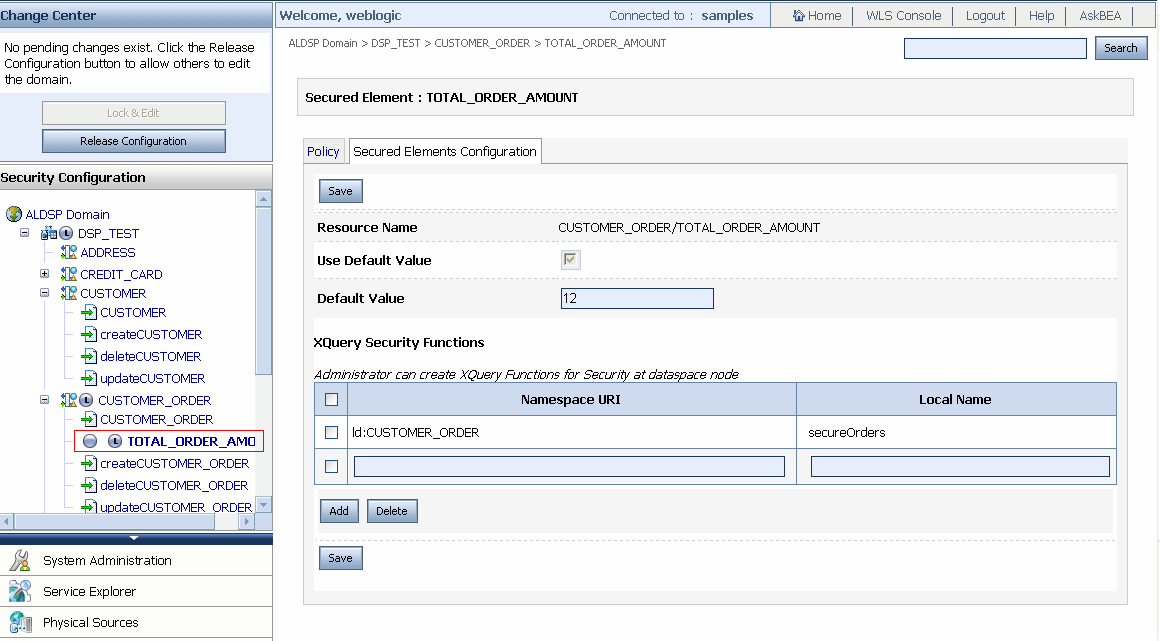Open the Physical Sources section
This screenshot has width=1160, height=641.
[90, 622]
